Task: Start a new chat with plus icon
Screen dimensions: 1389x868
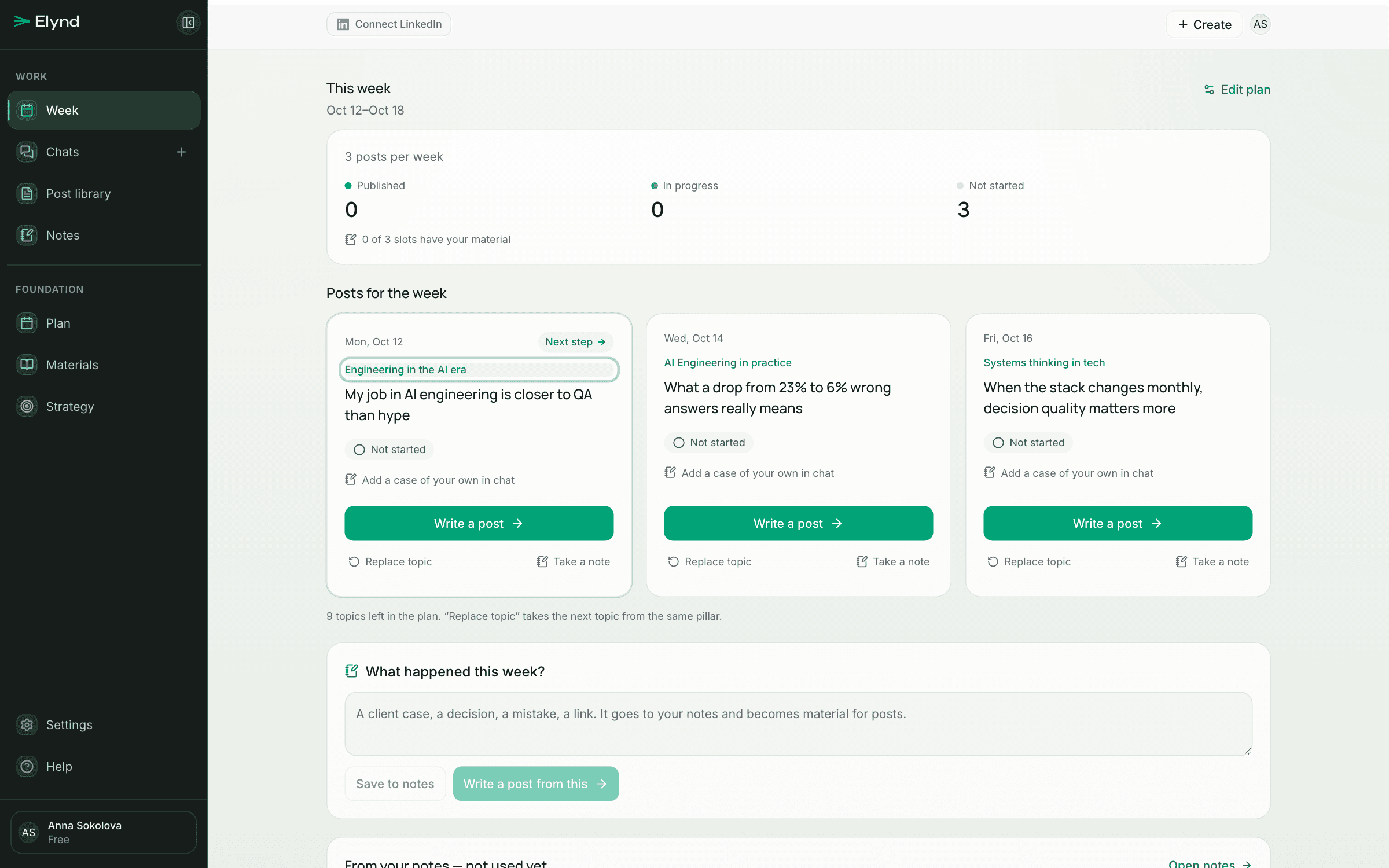Action: [x=181, y=152]
